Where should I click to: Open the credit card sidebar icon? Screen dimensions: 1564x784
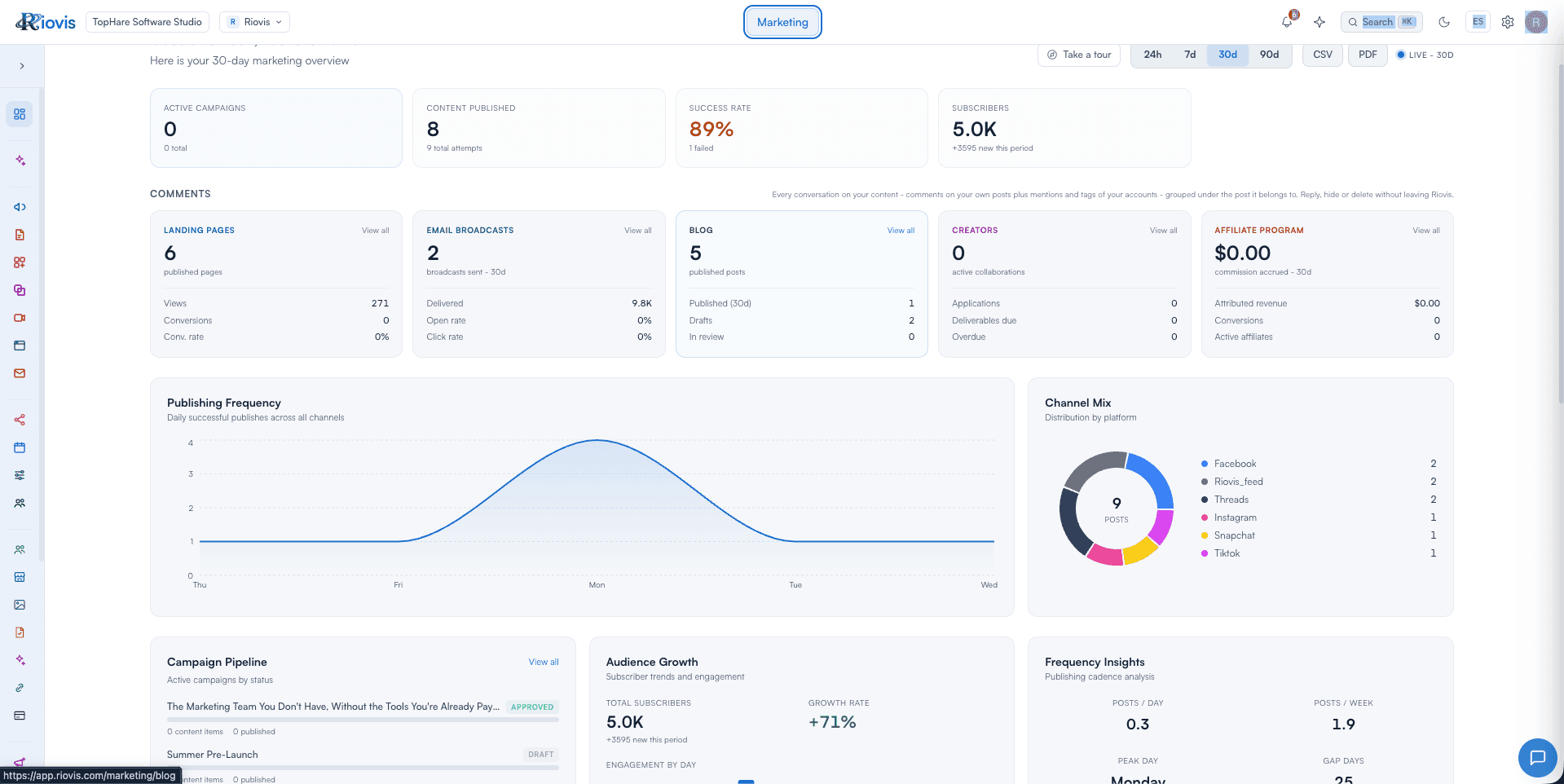click(20, 716)
